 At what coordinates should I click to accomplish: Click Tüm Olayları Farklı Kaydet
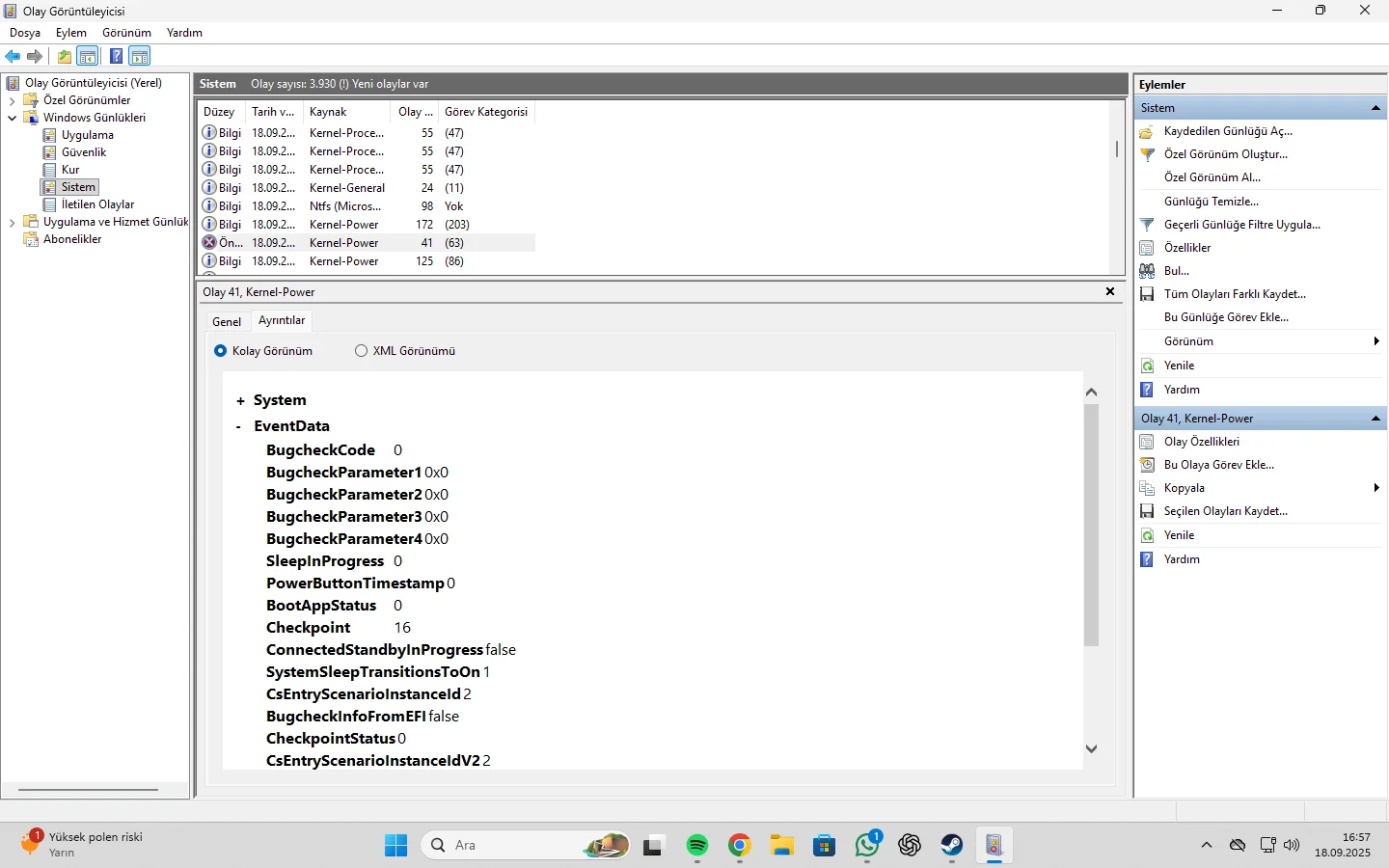1234,294
